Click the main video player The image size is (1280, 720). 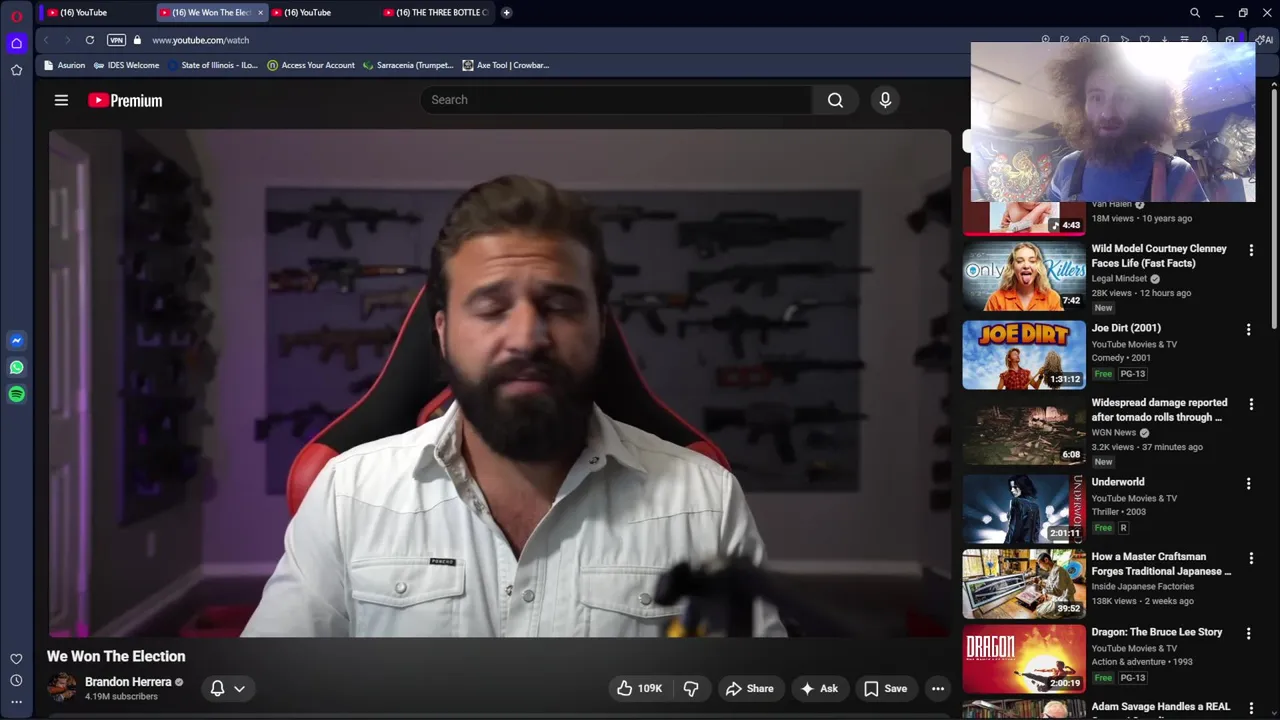coord(500,383)
